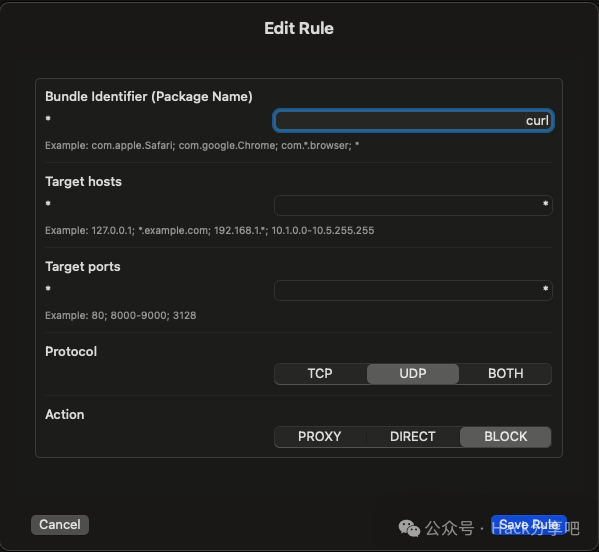Click the Target hosts heading label
This screenshot has height=552, width=599.
point(83,181)
